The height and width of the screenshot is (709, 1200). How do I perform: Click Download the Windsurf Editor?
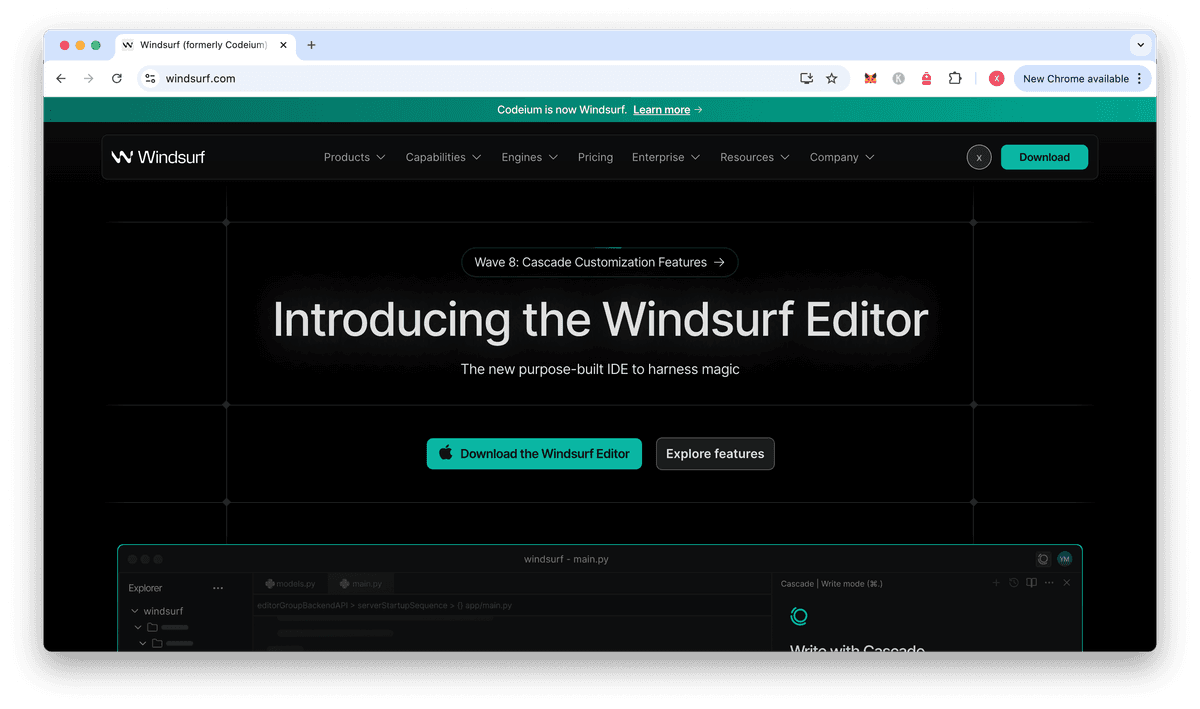(534, 453)
